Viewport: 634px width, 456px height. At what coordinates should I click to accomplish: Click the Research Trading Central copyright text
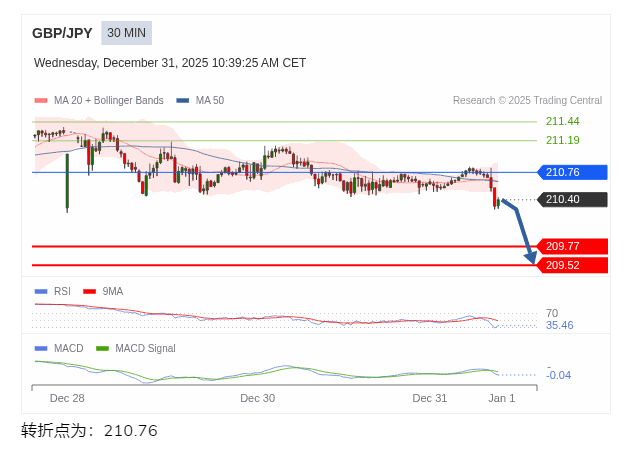pyautogui.click(x=527, y=100)
